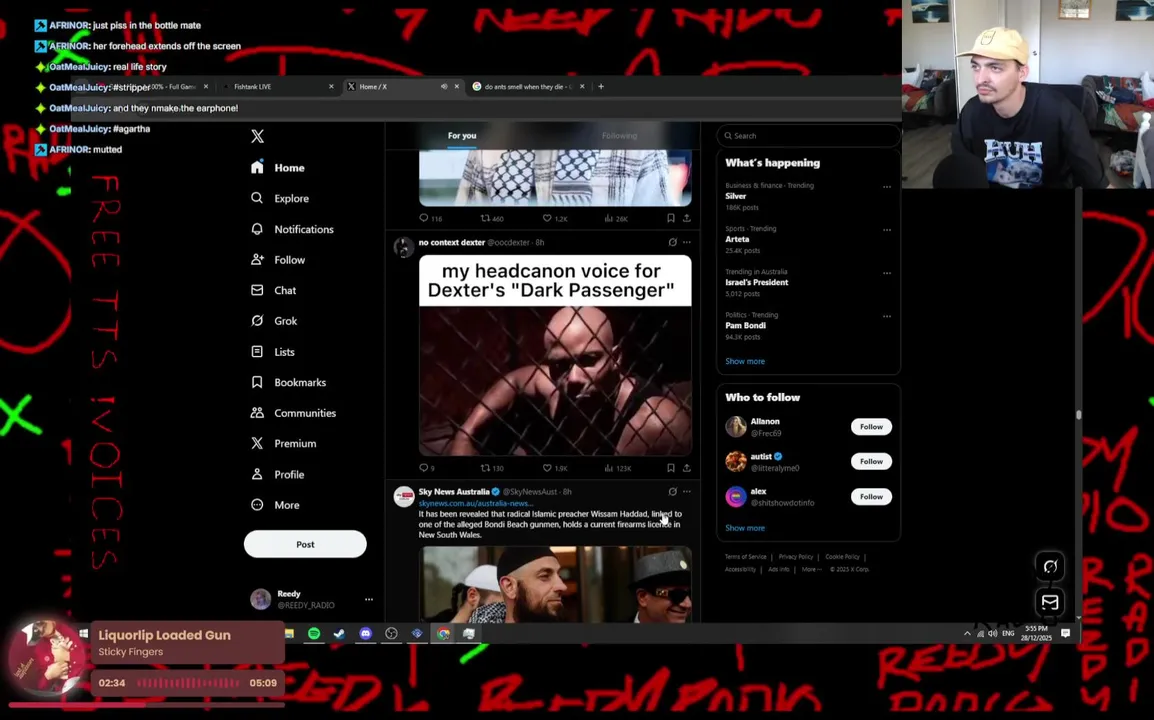Expand the More menu in the sidebar
This screenshot has width=1154, height=720.
275,506
